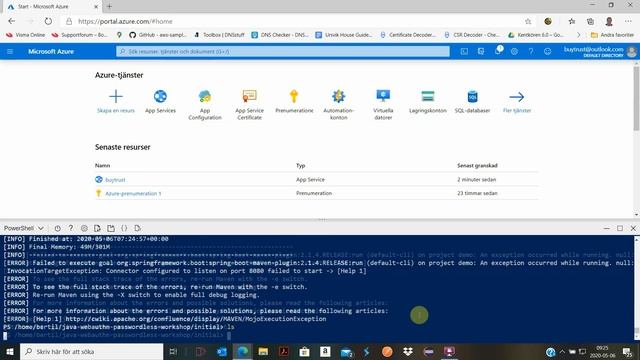The image size is (640, 360).
Task: Open Edge from the taskbar
Action: click(242, 351)
